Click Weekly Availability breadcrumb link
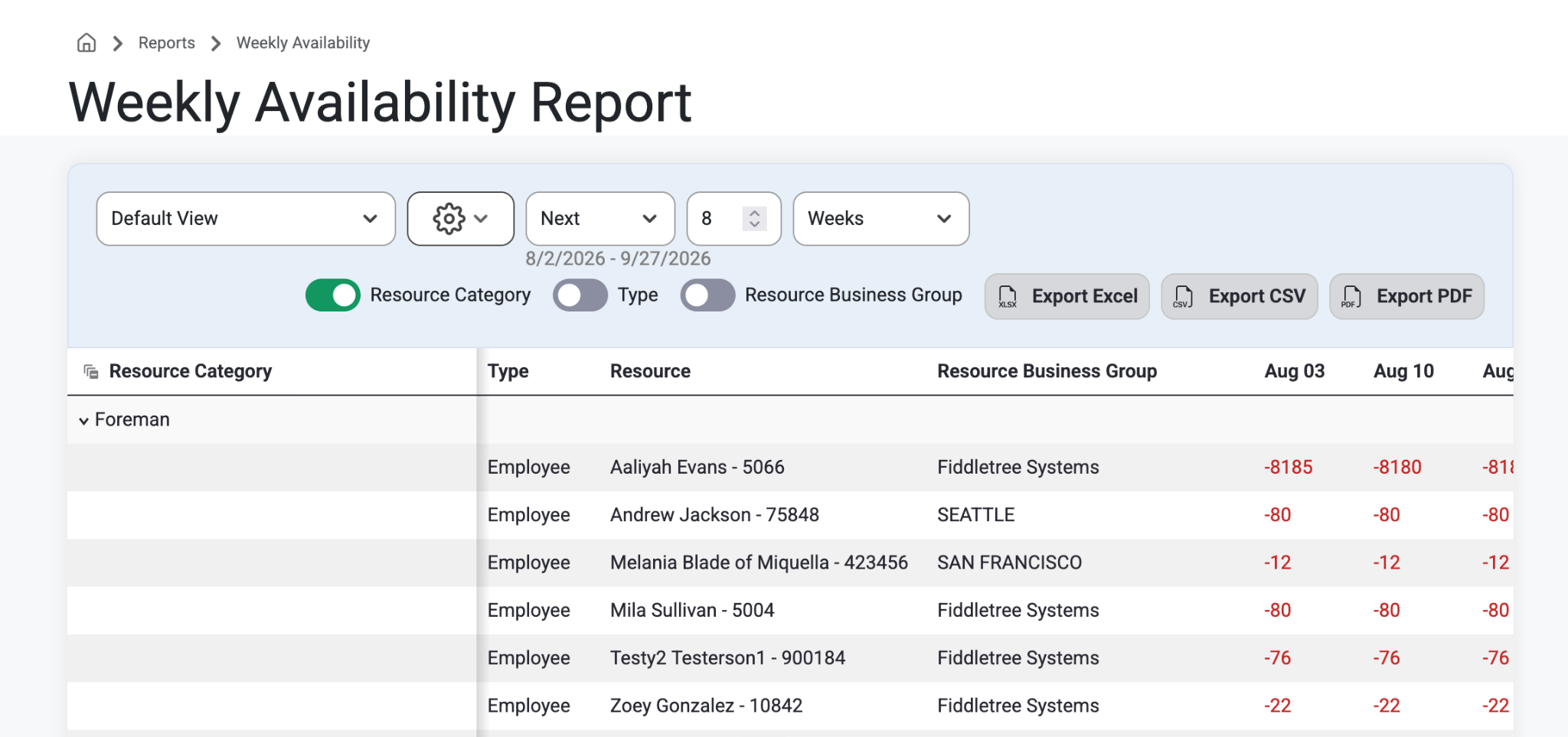 [303, 43]
